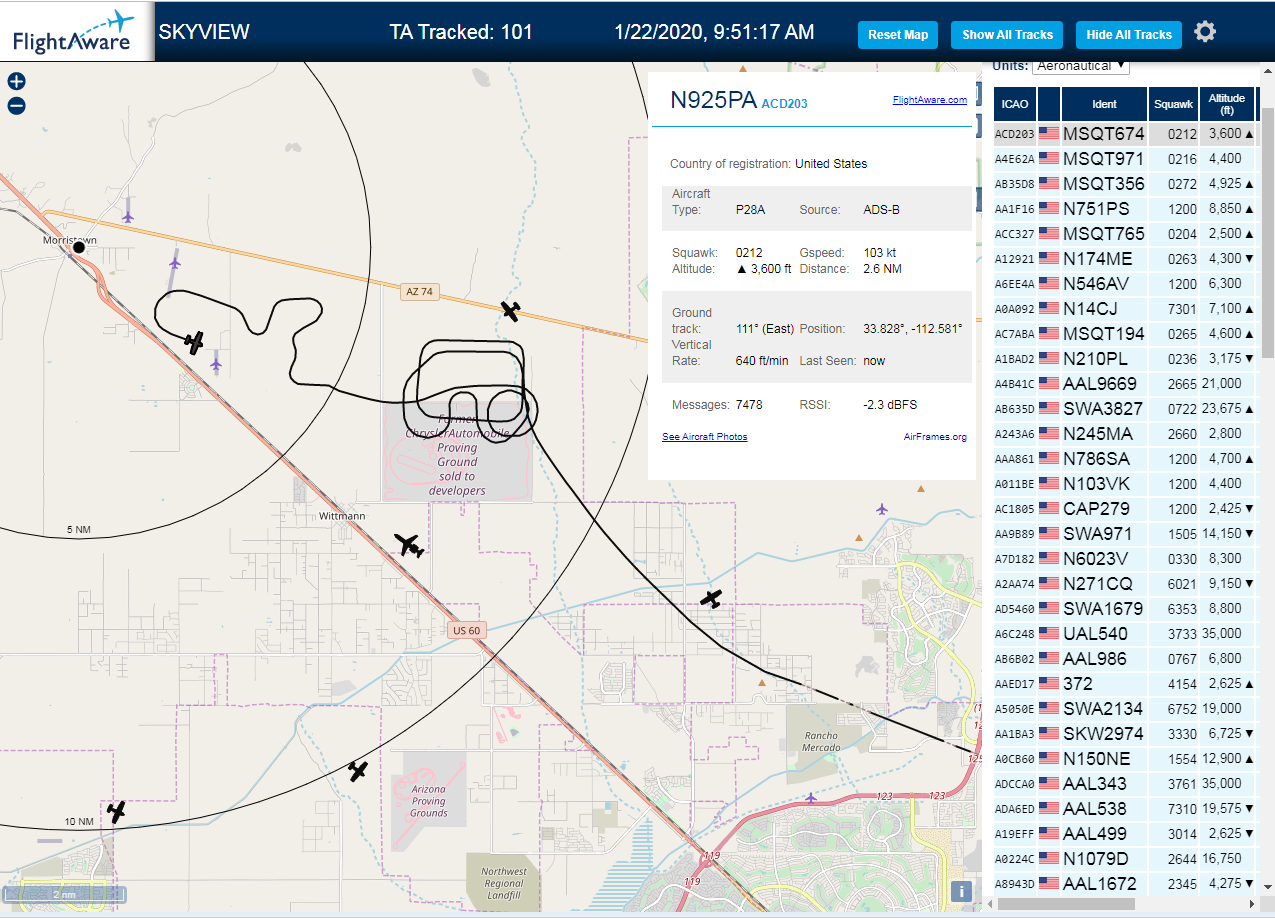Select the MSQT765 aircraft row
Image resolution: width=1275 pixels, height=919 pixels.
1125,233
